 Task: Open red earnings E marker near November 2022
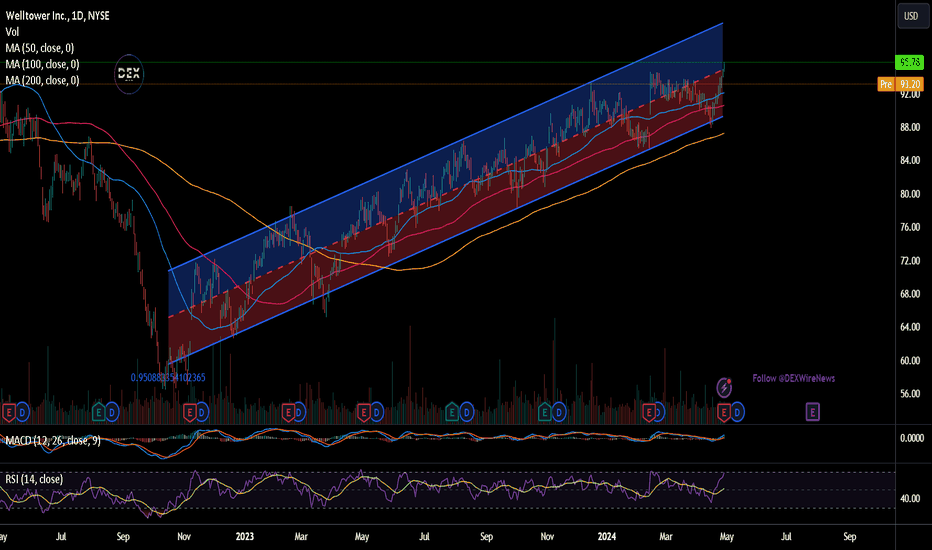click(x=189, y=412)
